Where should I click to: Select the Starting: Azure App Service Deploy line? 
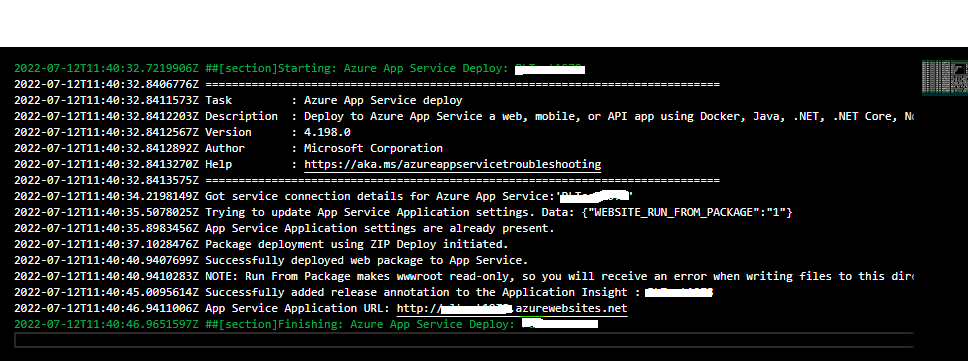click(x=299, y=68)
